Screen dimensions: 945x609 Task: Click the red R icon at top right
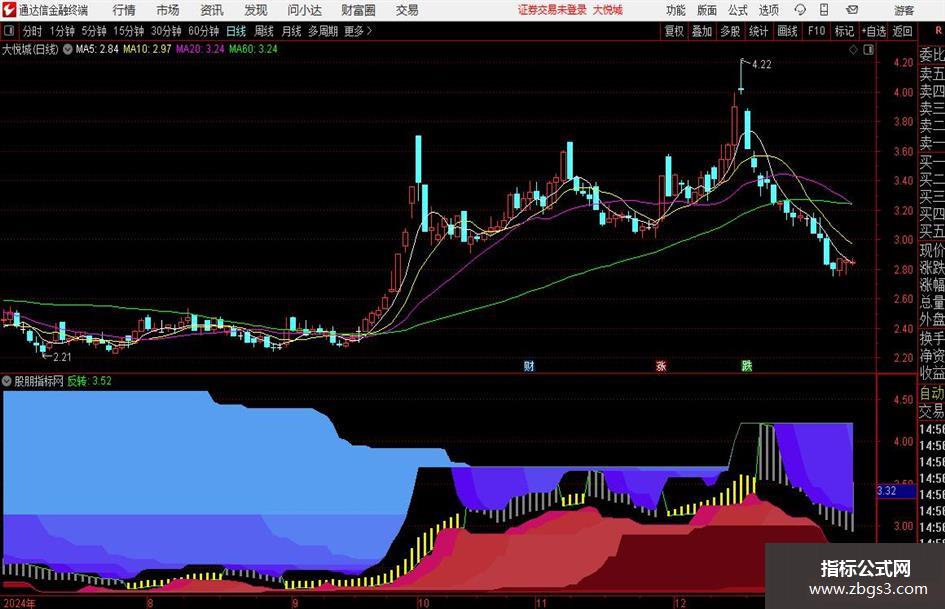click(x=938, y=31)
